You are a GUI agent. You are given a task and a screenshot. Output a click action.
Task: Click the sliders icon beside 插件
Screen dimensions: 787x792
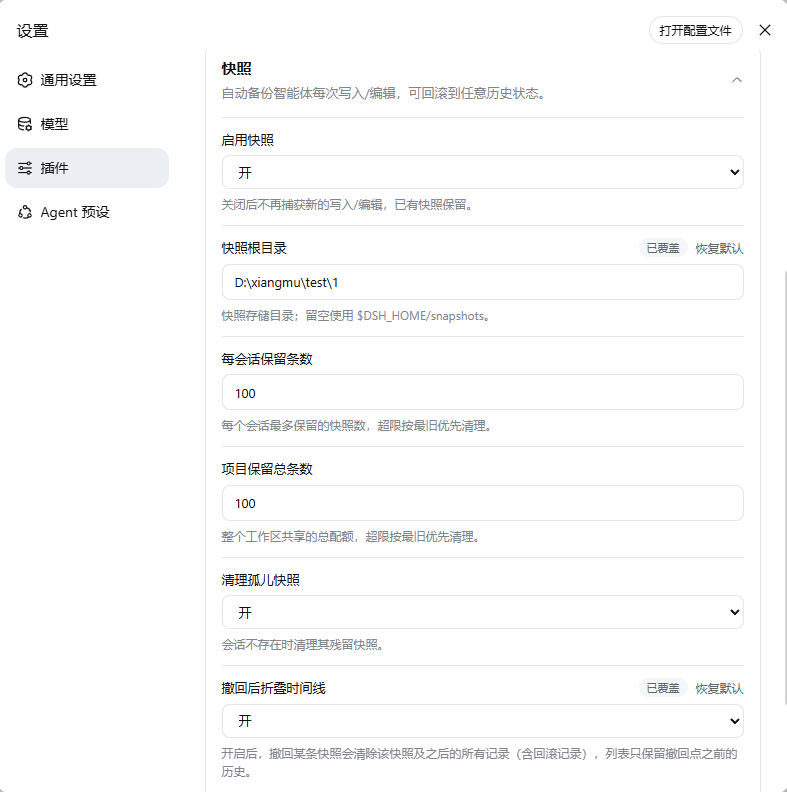click(x=25, y=168)
